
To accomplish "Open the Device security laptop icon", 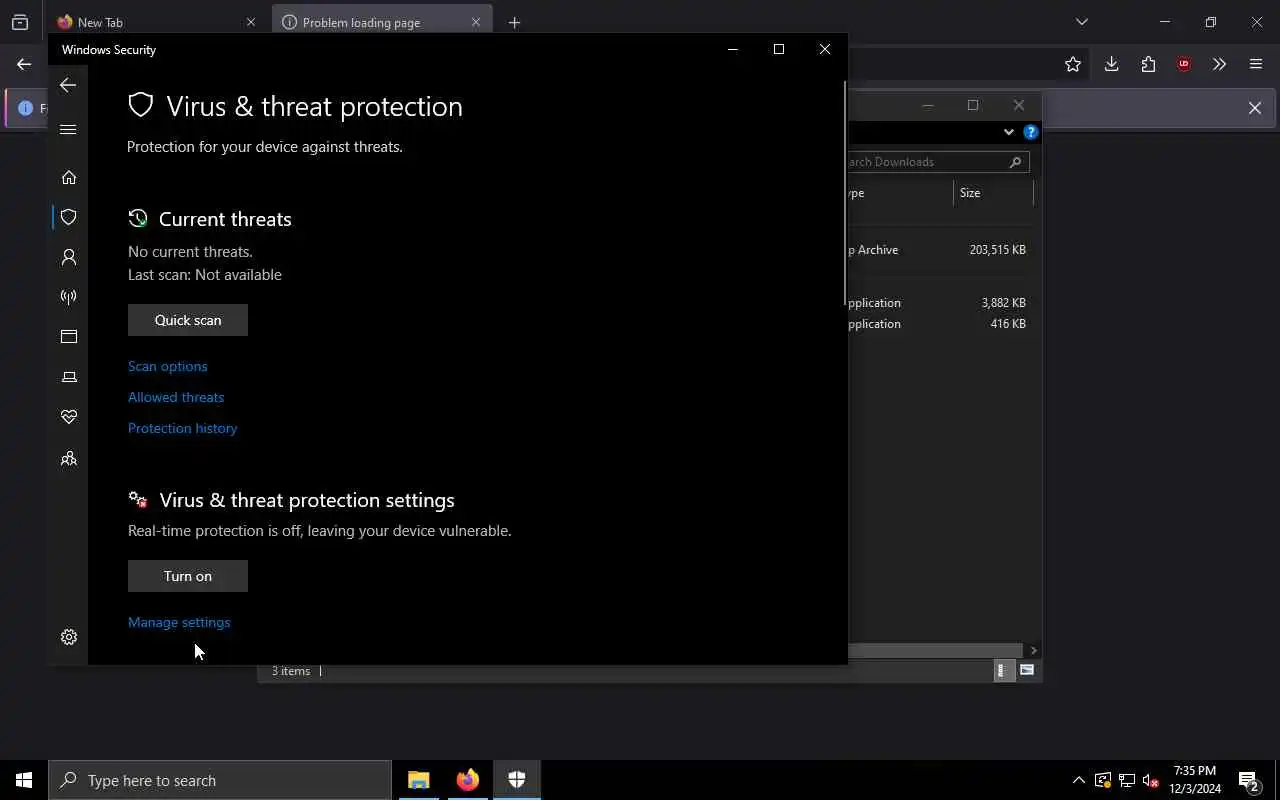I will pyautogui.click(x=69, y=377).
